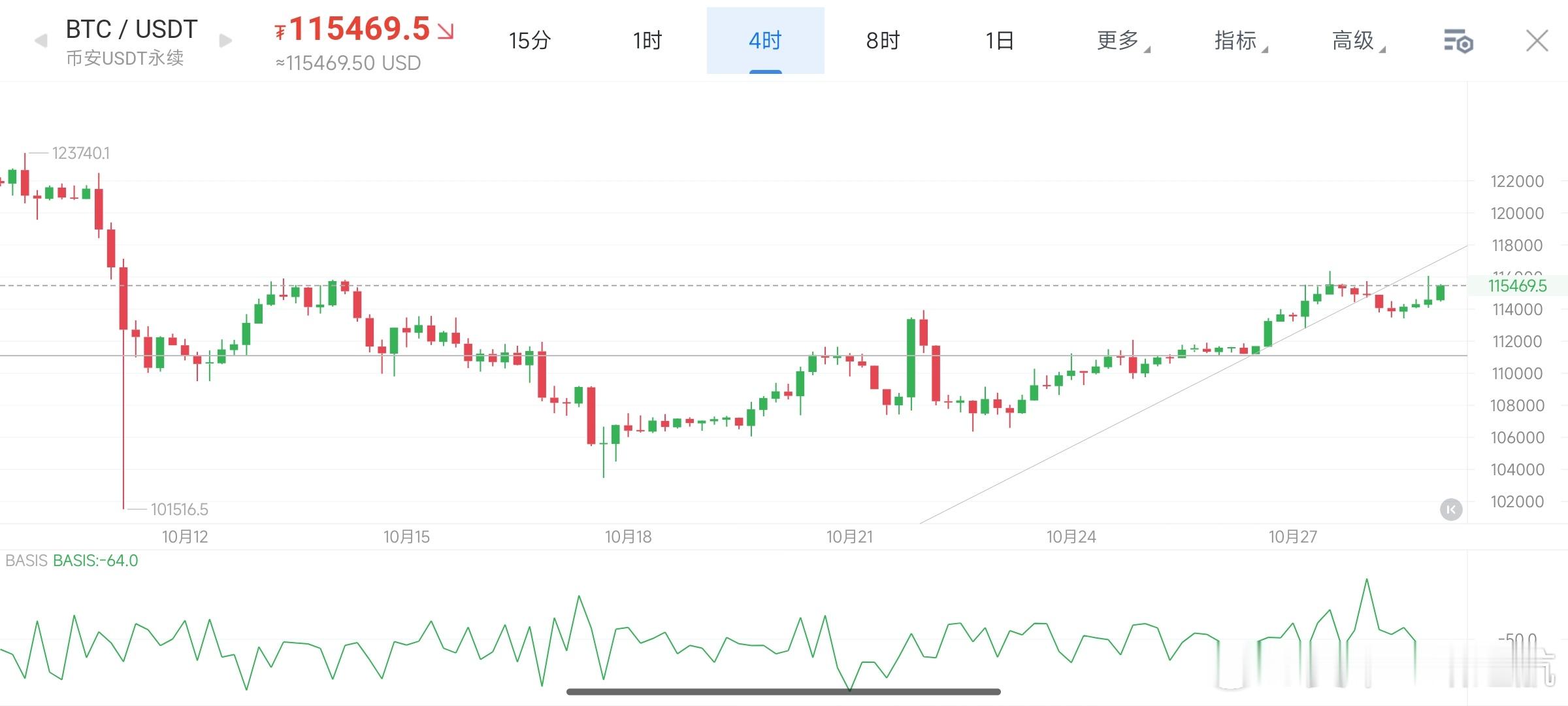
Task: Select the 8时 timeframe tab
Action: [x=883, y=41]
